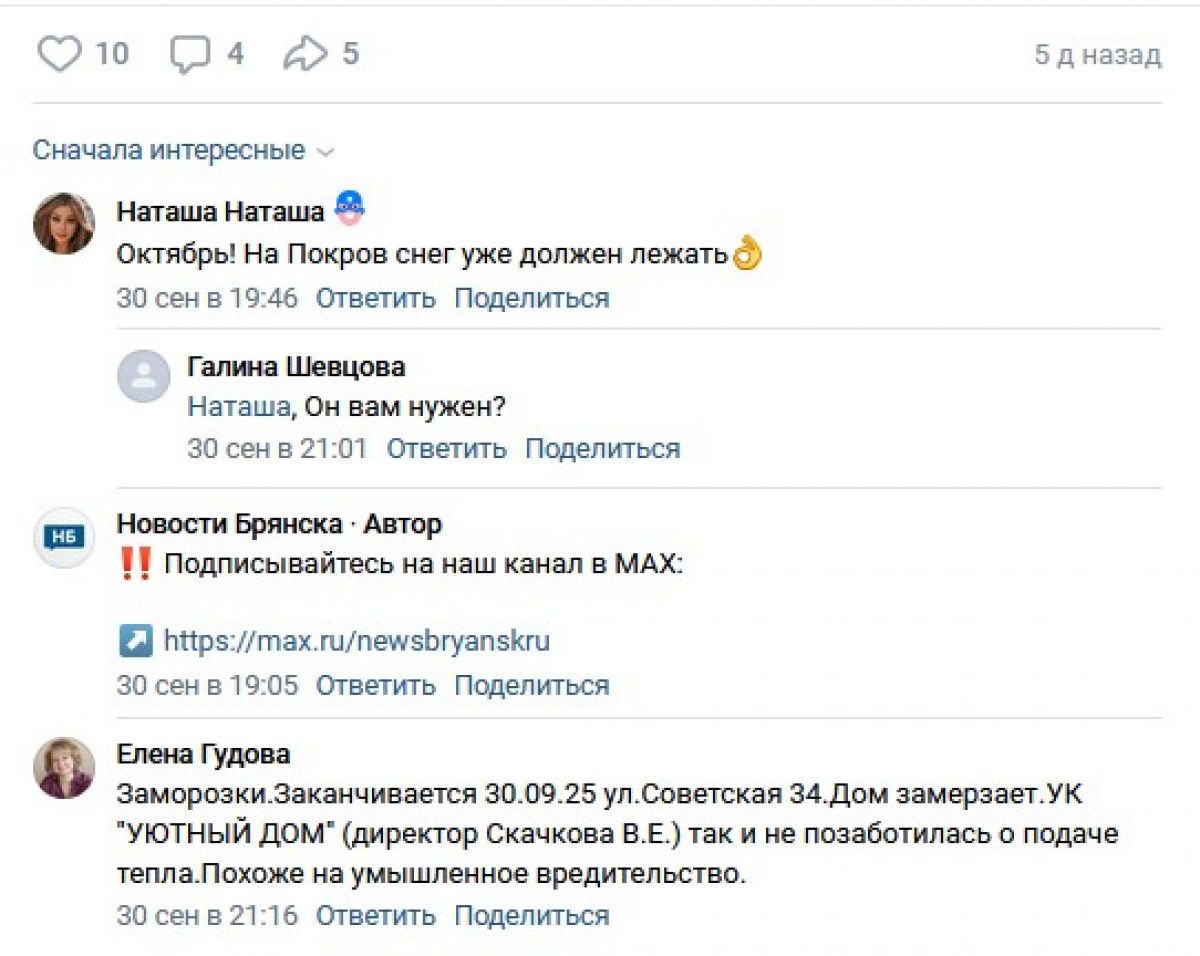Open Новости Брянска avatar icon
1200x956 pixels.
click(64, 537)
